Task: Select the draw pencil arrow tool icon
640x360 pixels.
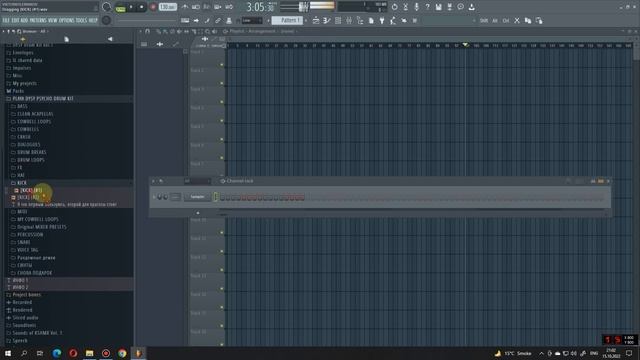Action: (x=196, y=20)
